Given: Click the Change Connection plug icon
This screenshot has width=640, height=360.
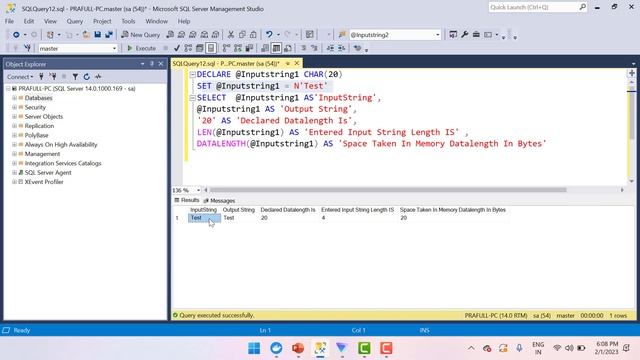Looking at the screenshot, I should [x=27, y=48].
